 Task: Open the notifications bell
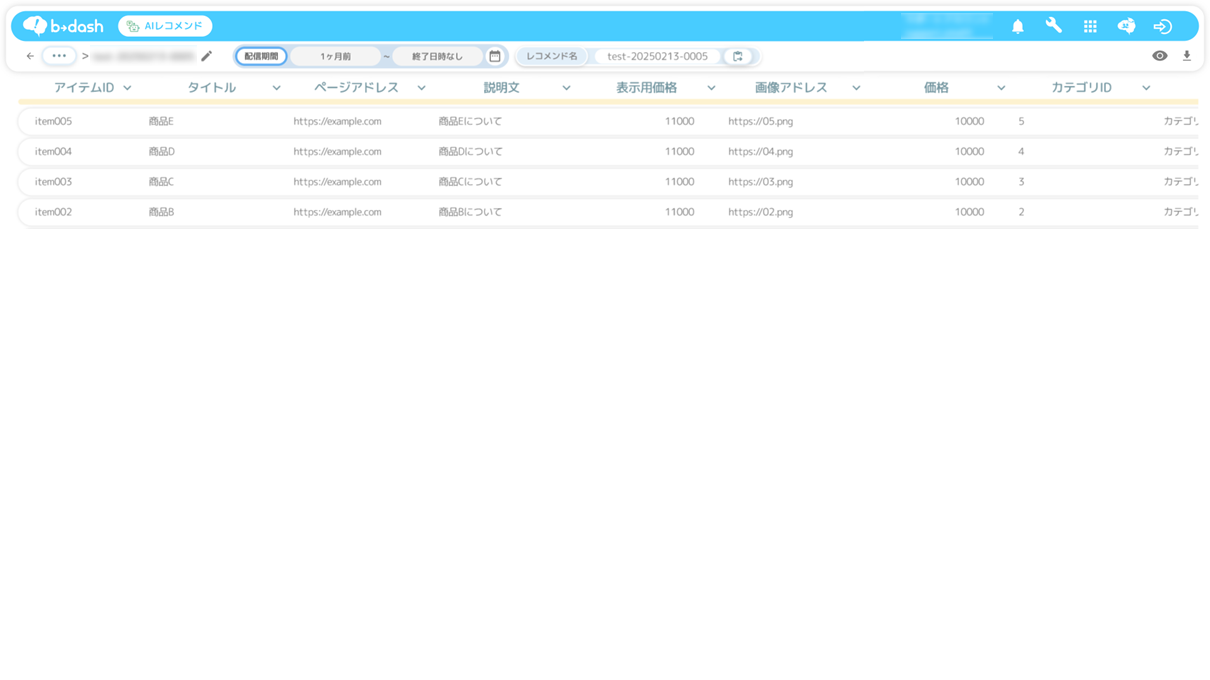pyautogui.click(x=1017, y=27)
